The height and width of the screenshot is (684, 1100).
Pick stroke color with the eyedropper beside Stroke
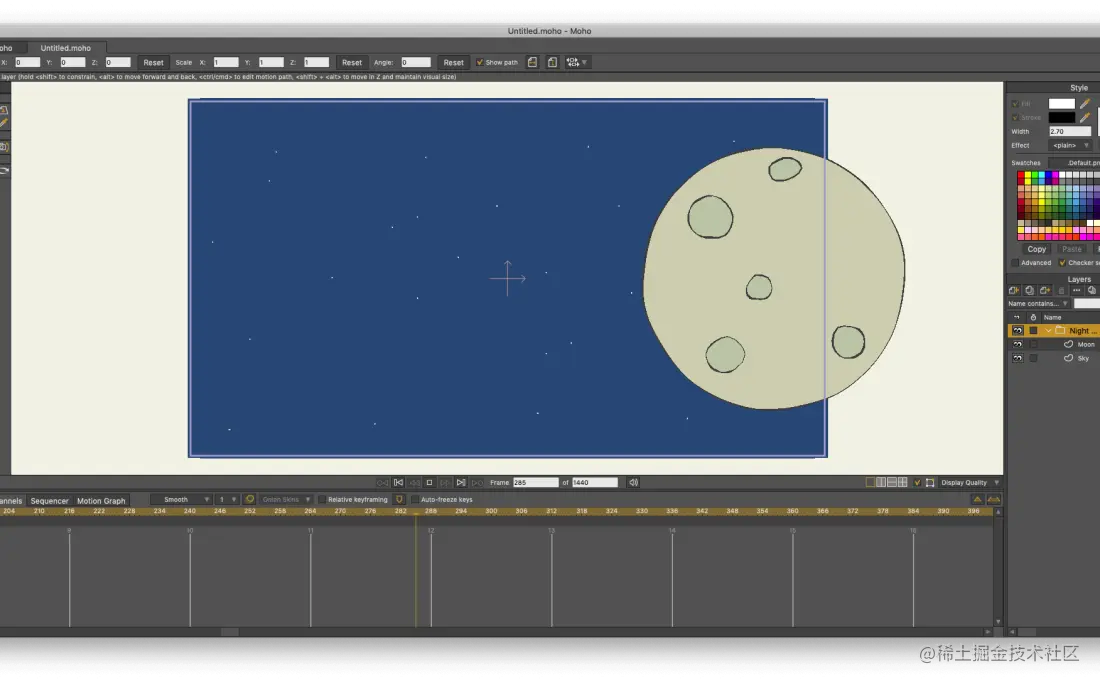coord(1085,117)
